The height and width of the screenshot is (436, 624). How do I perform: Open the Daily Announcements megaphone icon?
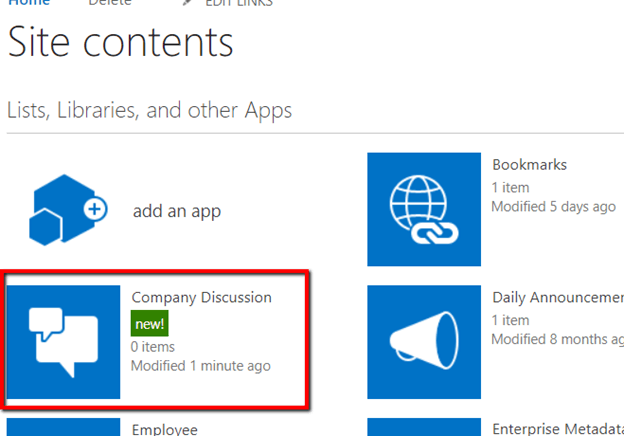click(424, 342)
